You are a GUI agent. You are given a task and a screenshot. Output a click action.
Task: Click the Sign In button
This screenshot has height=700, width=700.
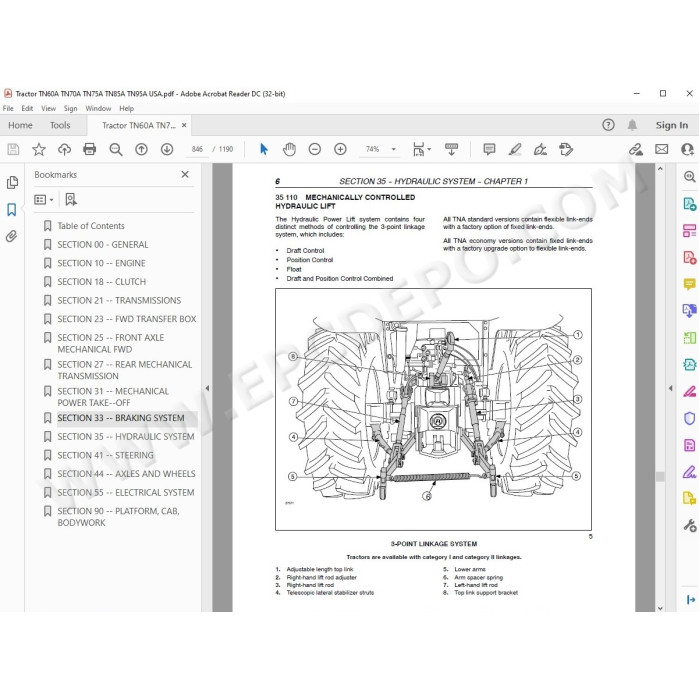[x=671, y=125]
